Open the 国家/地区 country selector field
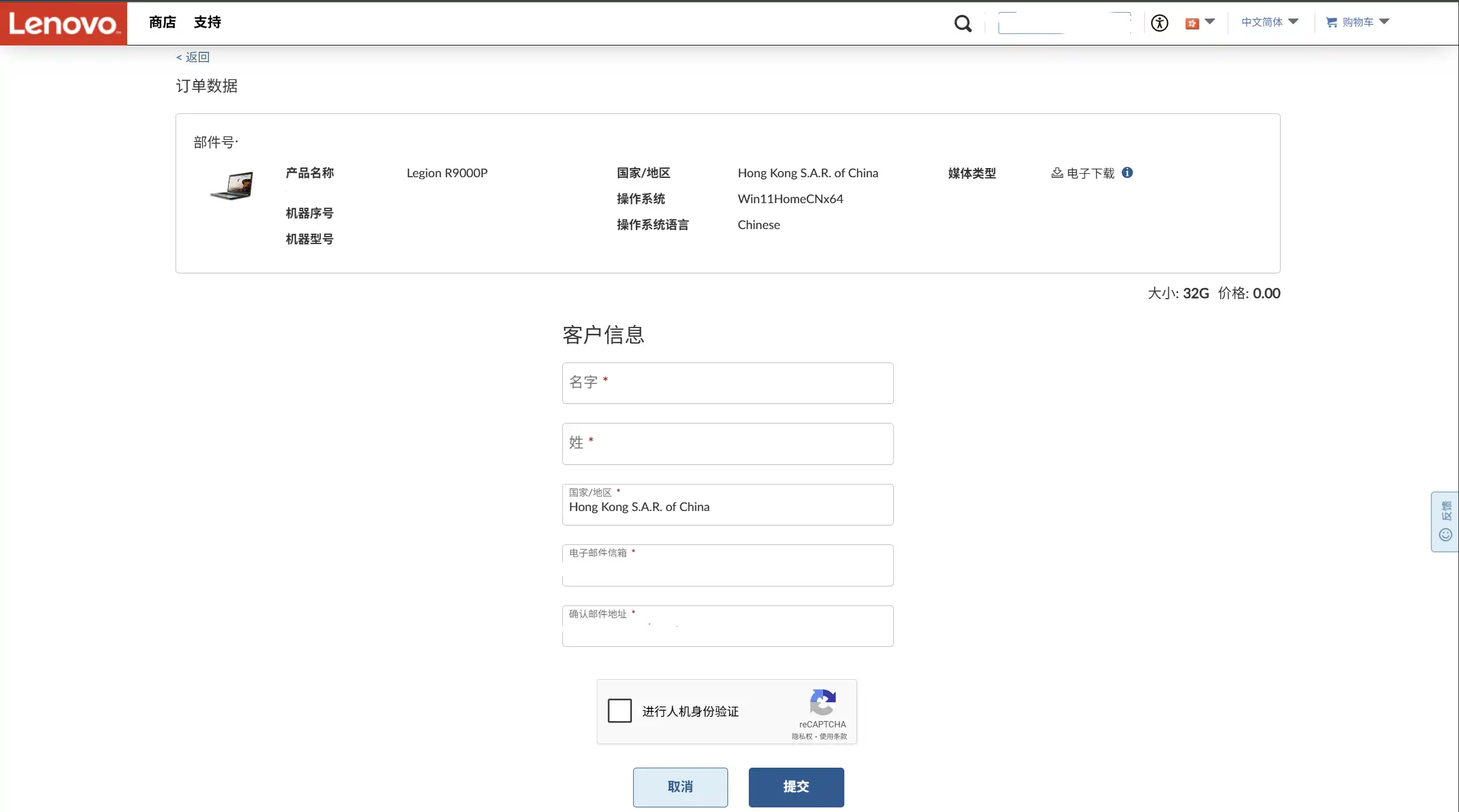The width and height of the screenshot is (1459, 812). 727,505
